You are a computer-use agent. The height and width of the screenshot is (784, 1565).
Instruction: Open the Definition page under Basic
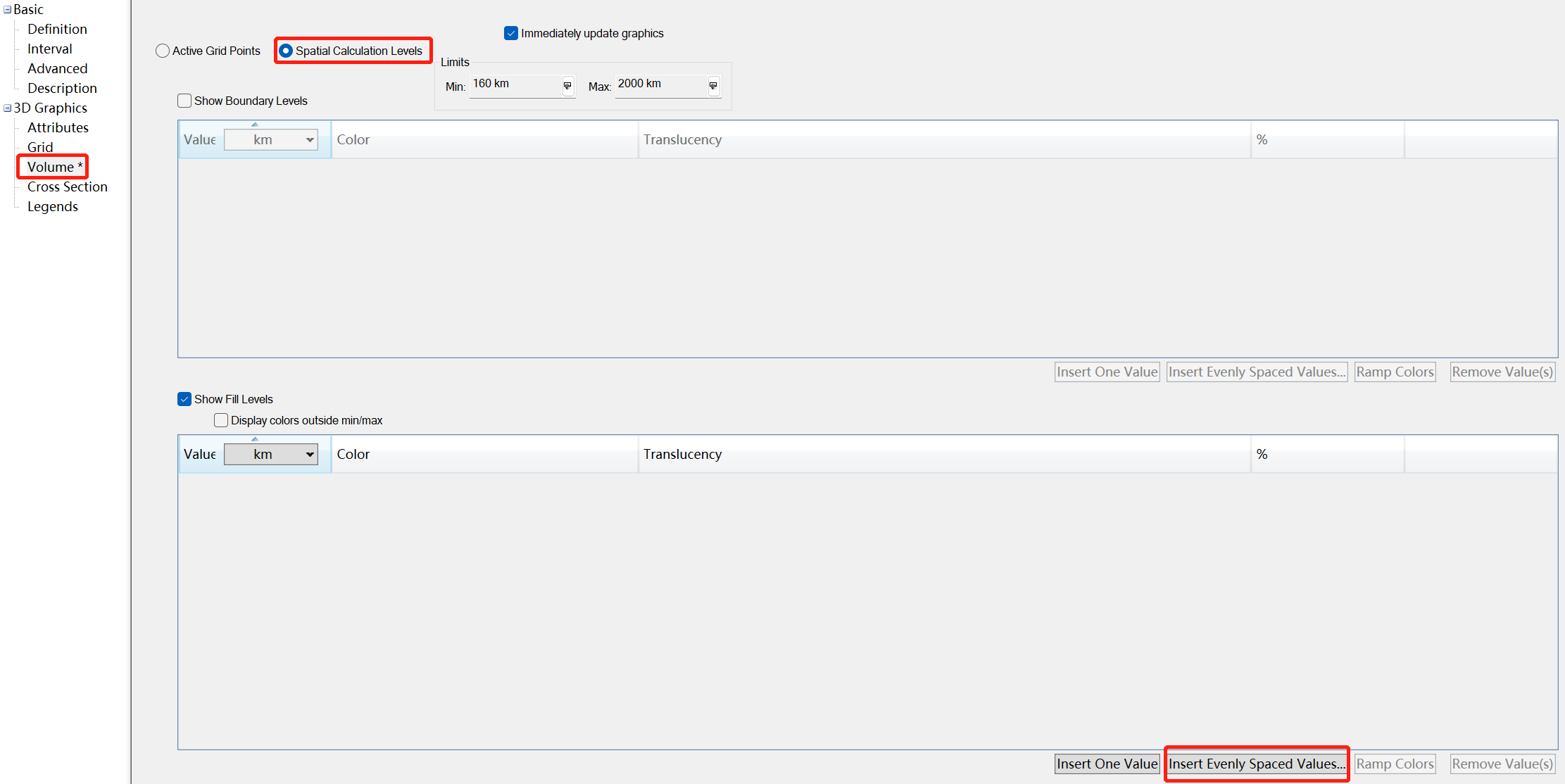pyautogui.click(x=57, y=30)
